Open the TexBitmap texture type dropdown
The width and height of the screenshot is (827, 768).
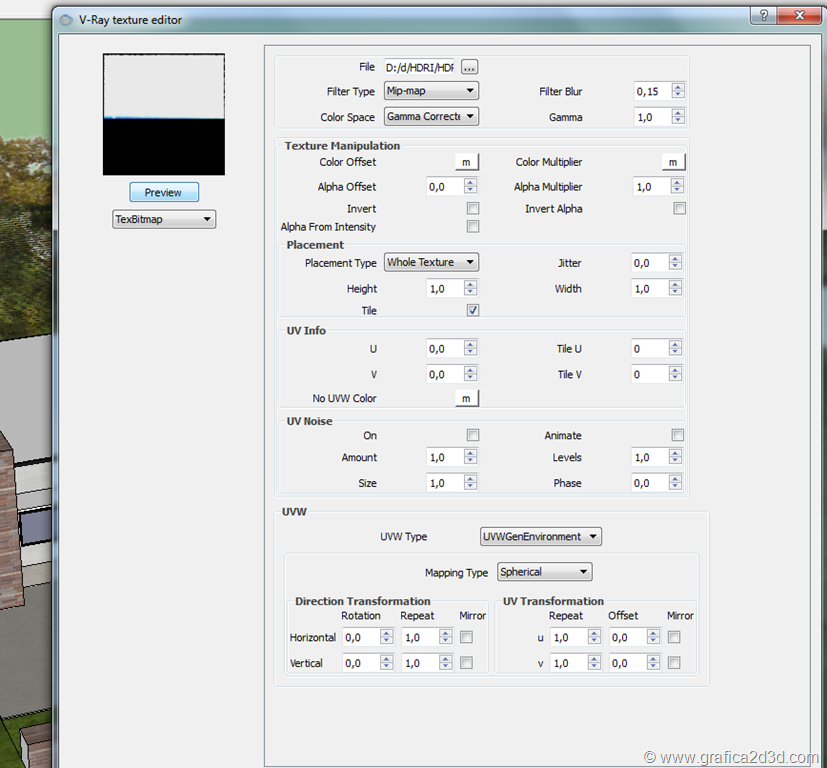click(164, 219)
